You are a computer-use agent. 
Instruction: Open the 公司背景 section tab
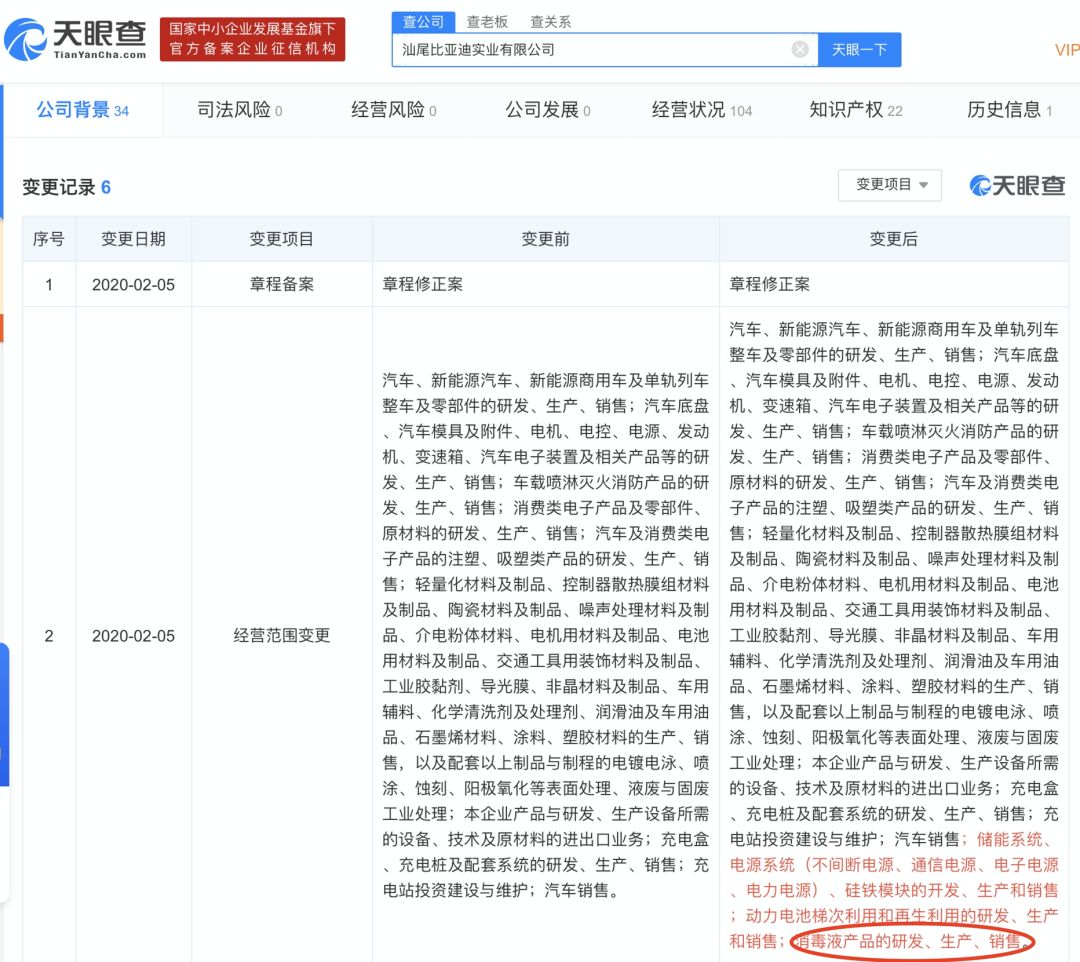click(x=82, y=110)
